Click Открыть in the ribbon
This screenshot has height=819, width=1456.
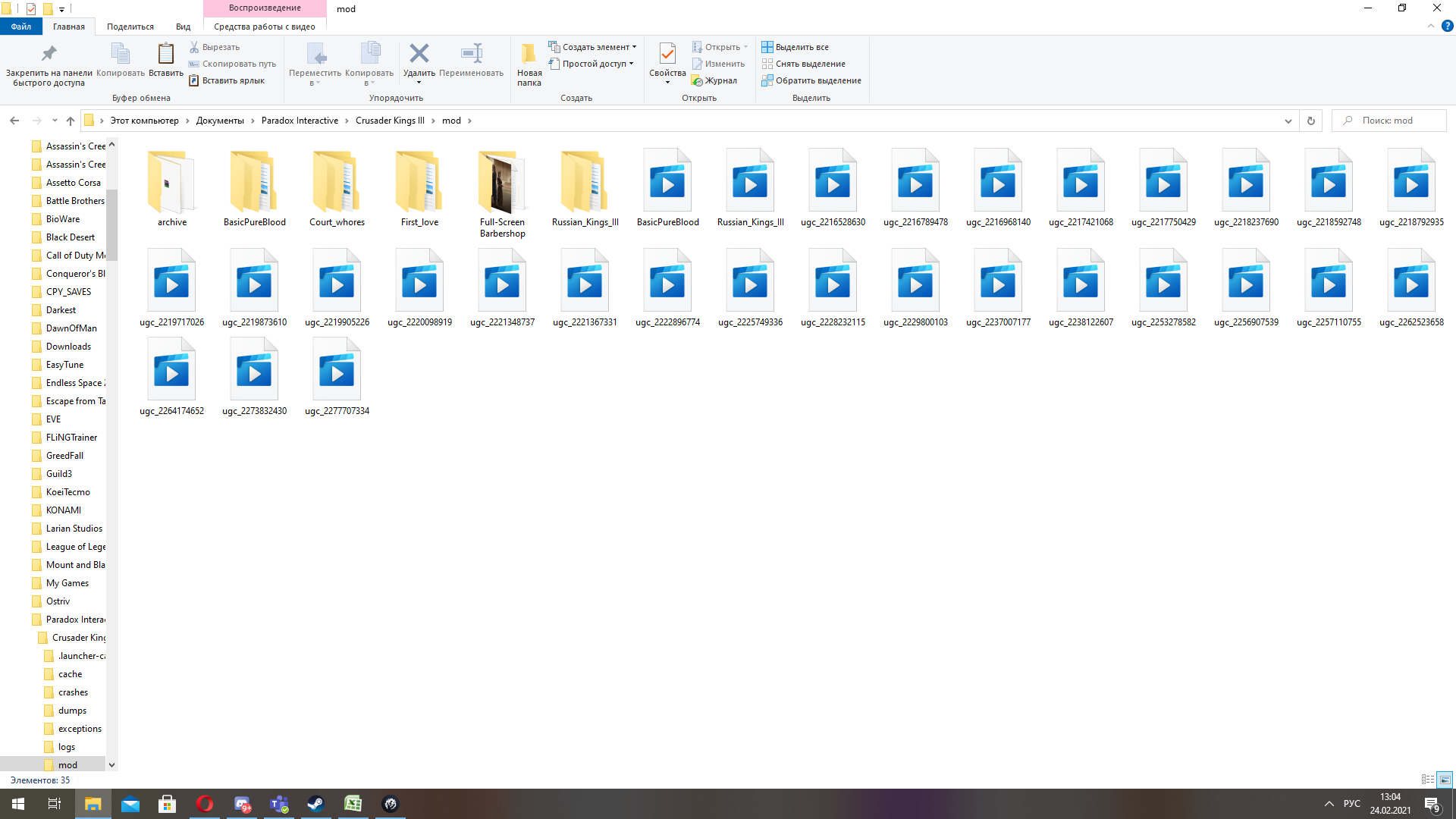click(x=720, y=47)
